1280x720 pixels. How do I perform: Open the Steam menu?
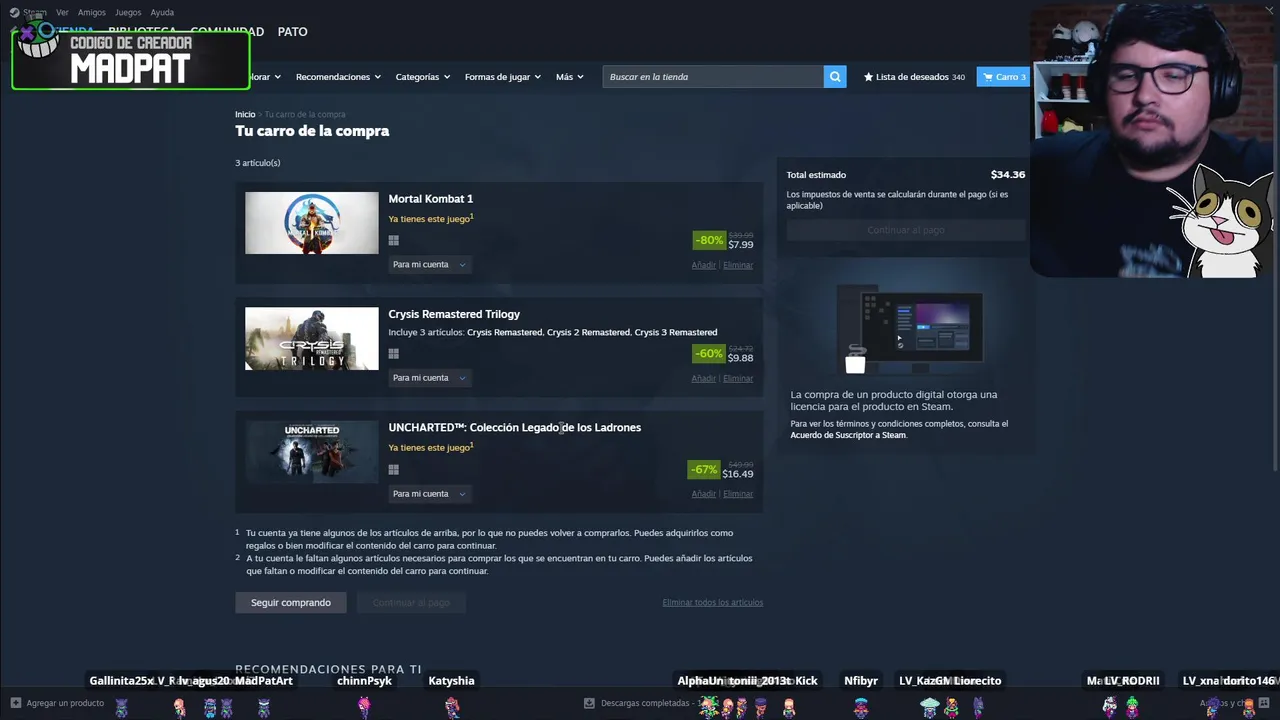(x=35, y=13)
